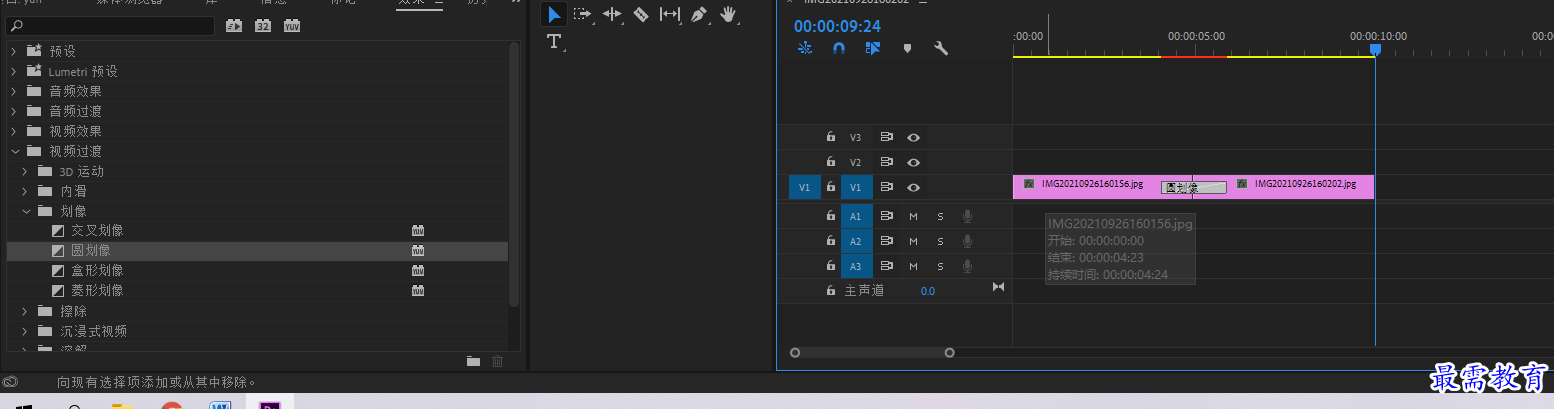
Task: Expand the 沉浸式视频 folder
Action: (x=26, y=331)
